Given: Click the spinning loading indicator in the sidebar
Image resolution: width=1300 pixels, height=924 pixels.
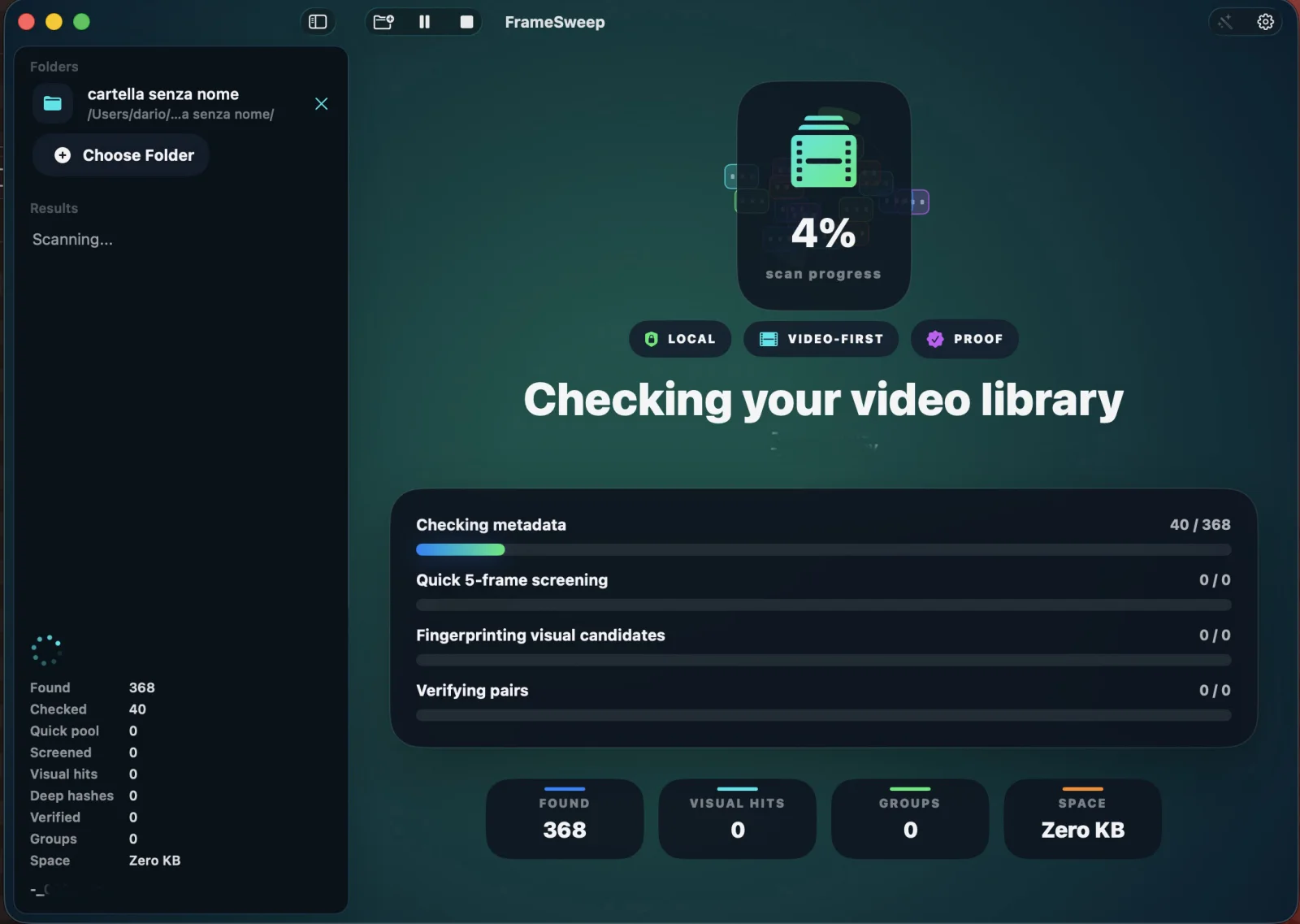Looking at the screenshot, I should point(46,650).
